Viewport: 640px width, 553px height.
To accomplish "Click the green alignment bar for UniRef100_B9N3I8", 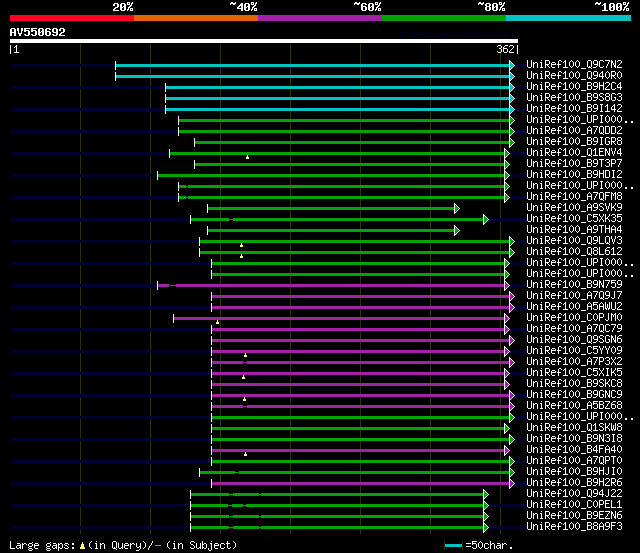I will [360, 440].
